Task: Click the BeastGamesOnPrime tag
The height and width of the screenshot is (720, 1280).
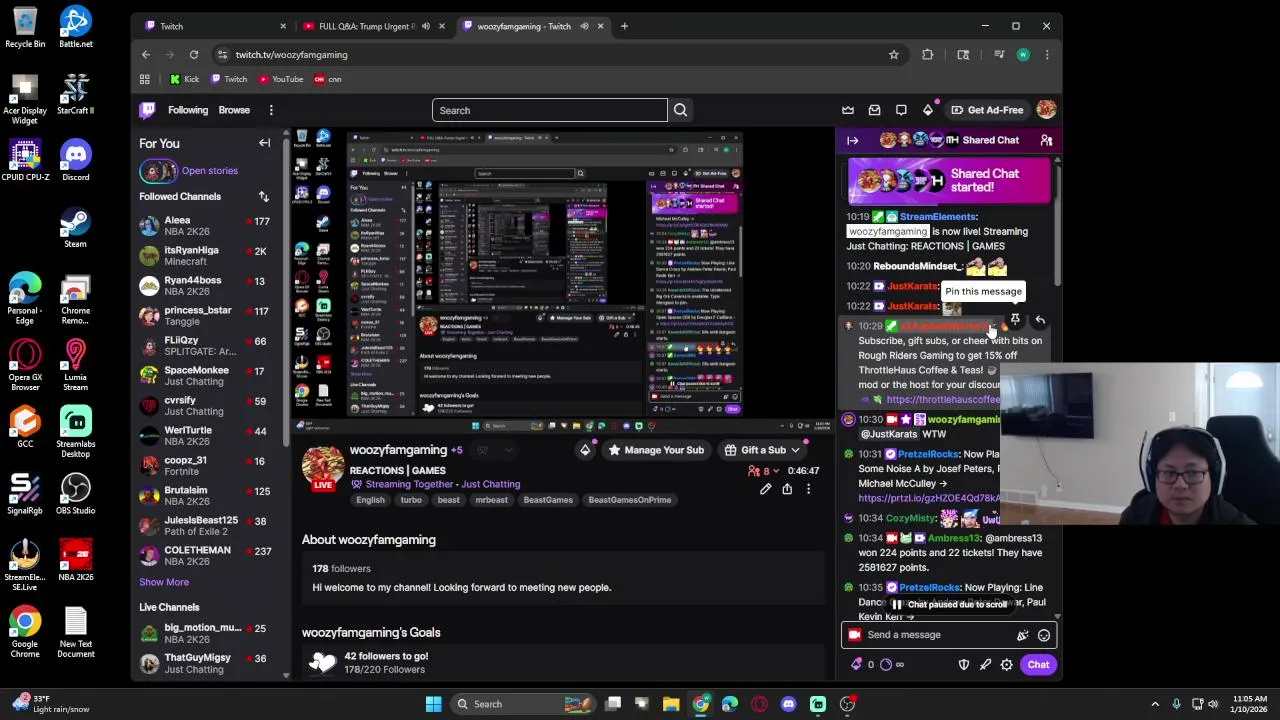Action: click(630, 500)
